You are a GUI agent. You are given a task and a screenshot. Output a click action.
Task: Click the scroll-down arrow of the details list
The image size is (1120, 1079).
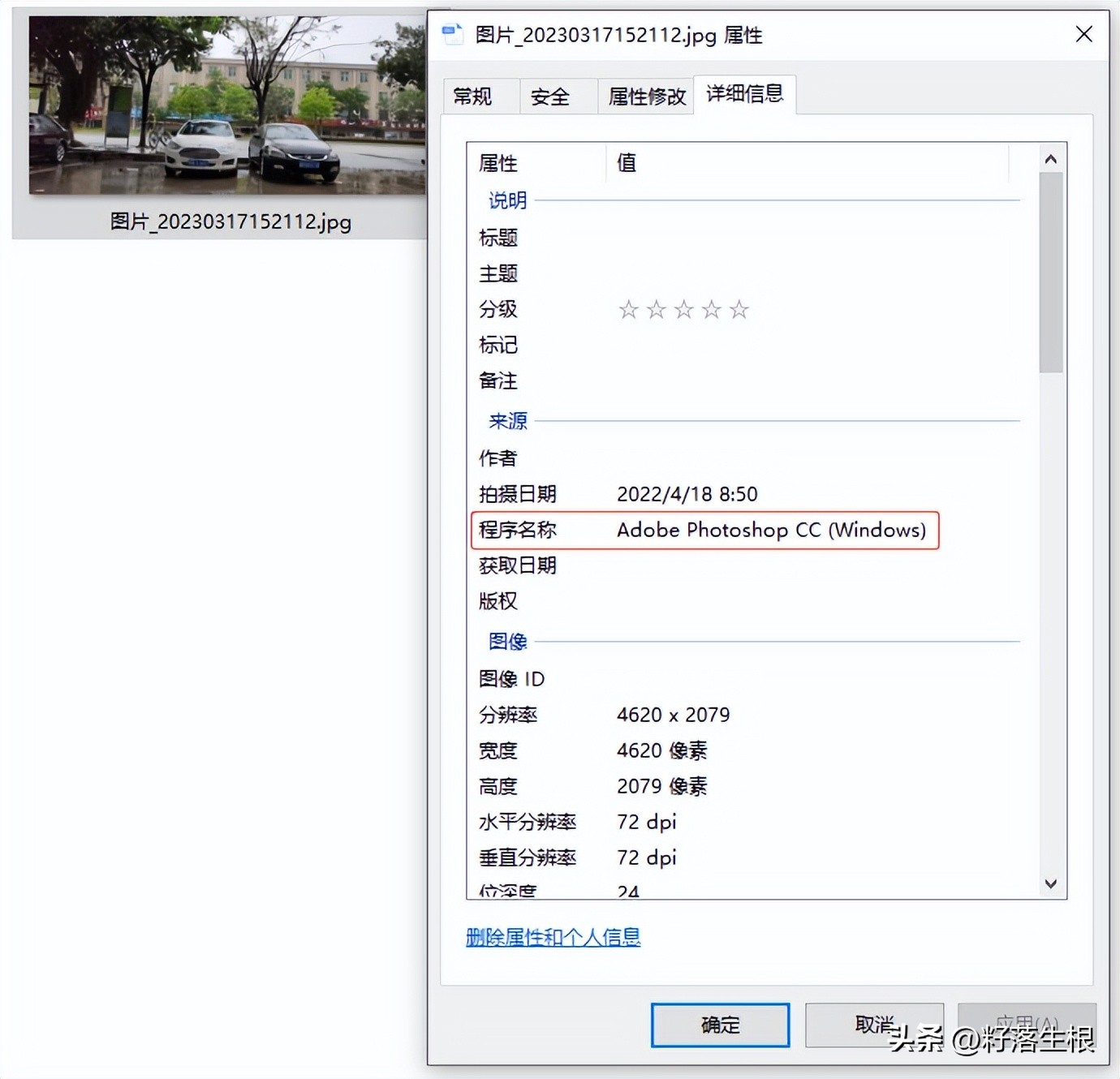pyautogui.click(x=1051, y=883)
